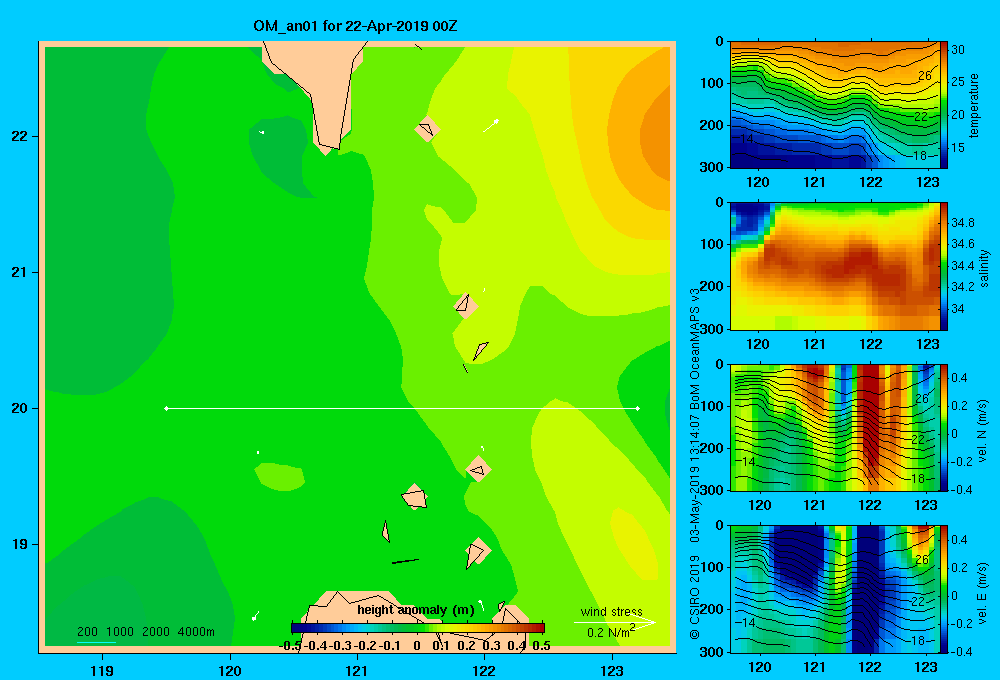The height and width of the screenshot is (680, 1000).
Task: Click the "0.2 N/m" wind stress value
Action: 611,632
